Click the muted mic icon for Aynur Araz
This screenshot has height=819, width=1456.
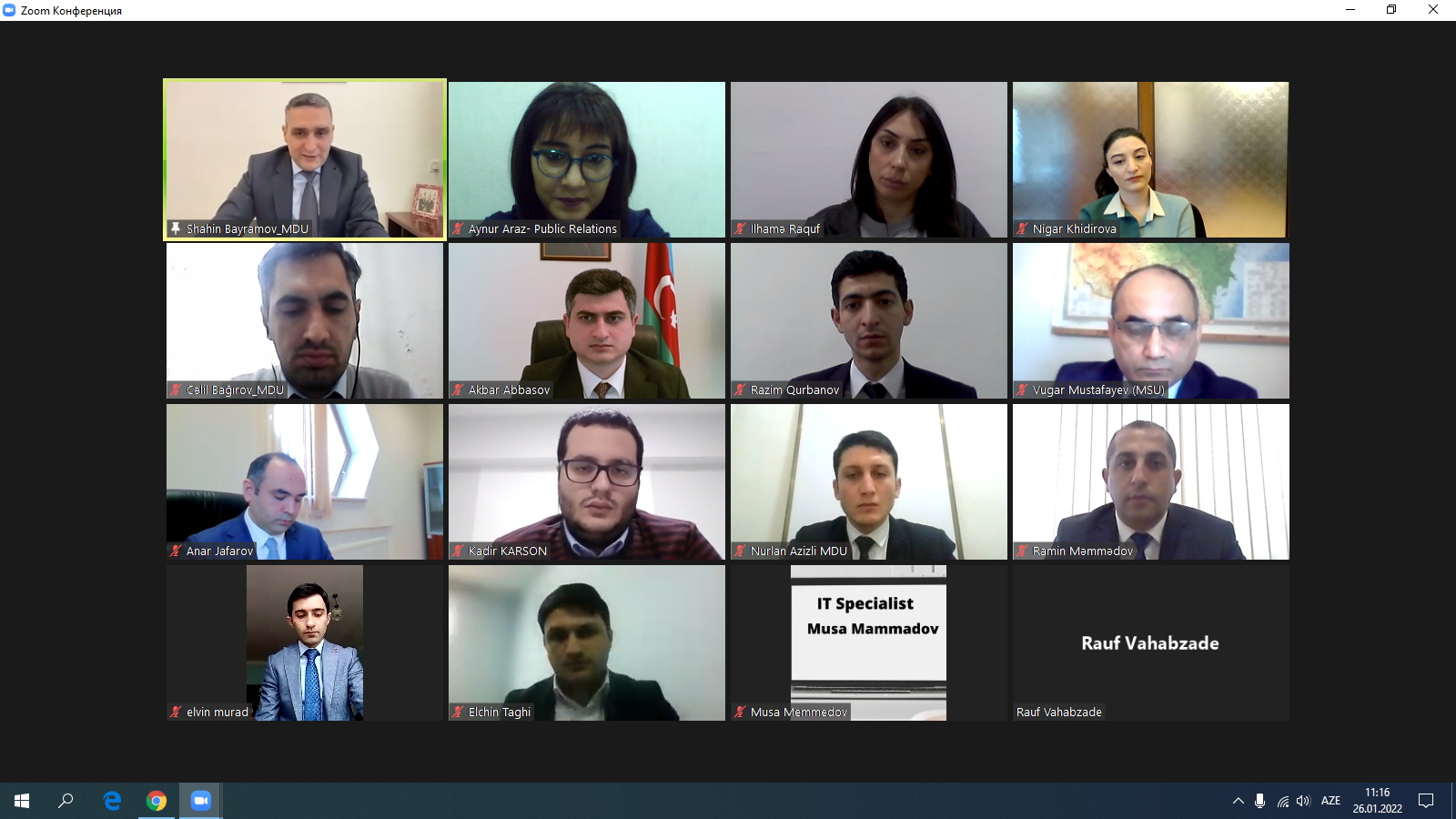[459, 228]
